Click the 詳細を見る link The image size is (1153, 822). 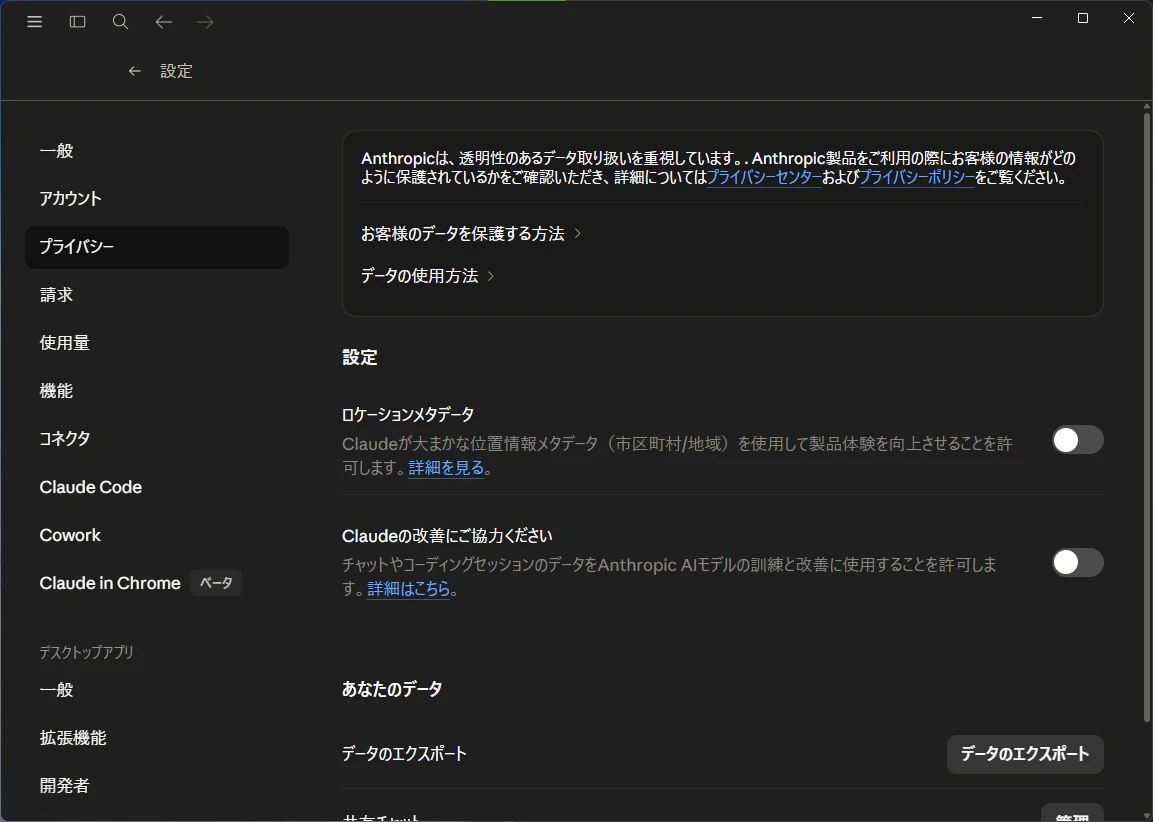click(446, 468)
